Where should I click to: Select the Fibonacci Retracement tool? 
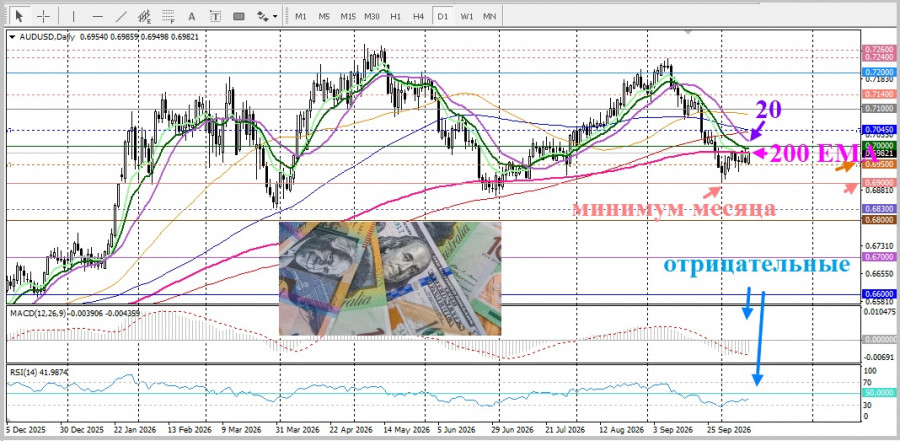coord(168,16)
